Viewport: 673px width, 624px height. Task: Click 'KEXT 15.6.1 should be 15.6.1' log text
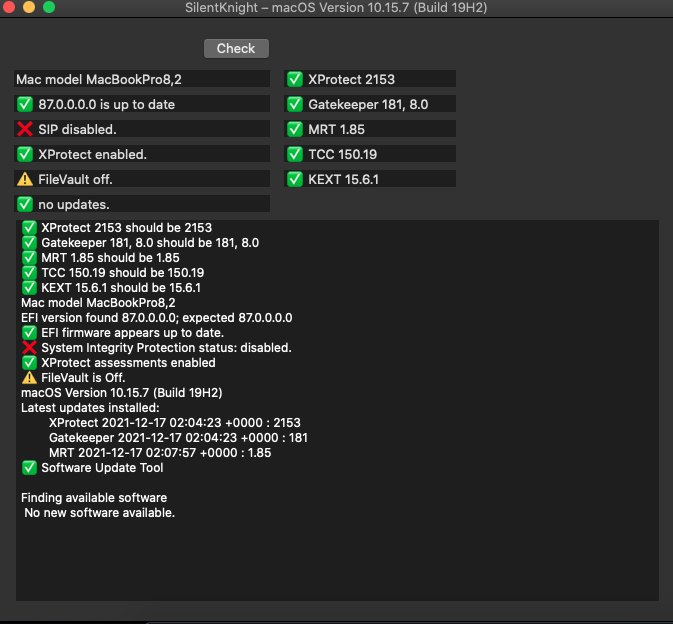pos(121,288)
